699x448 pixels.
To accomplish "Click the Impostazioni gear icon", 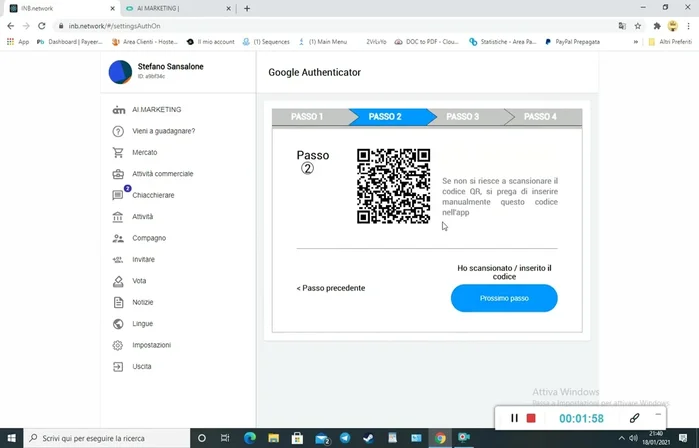I will click(x=118, y=345).
